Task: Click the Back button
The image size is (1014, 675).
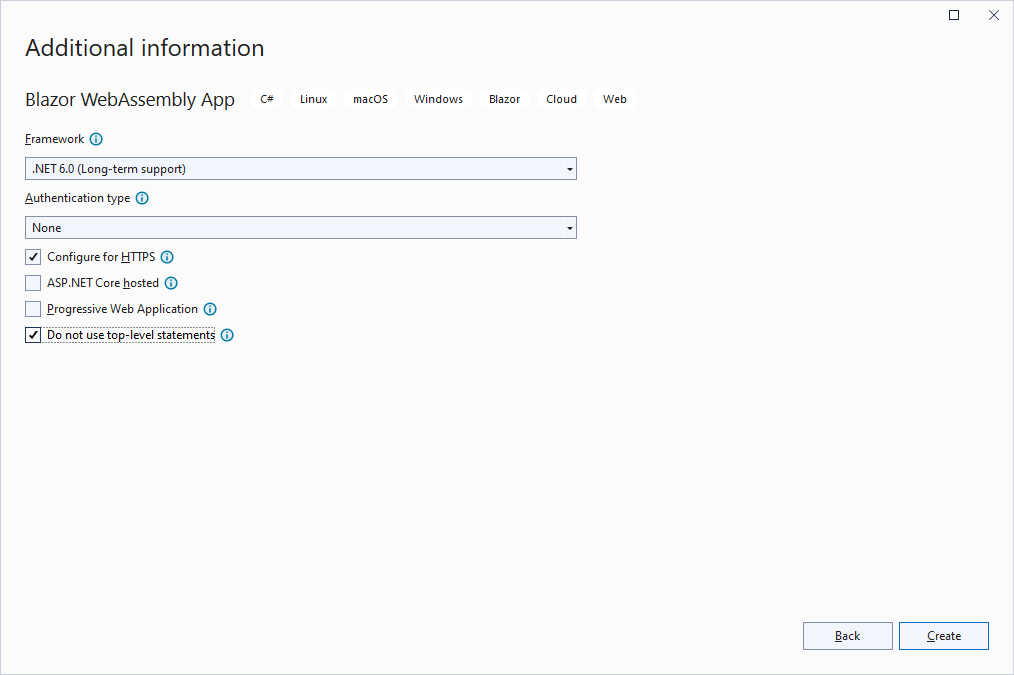Action: [847, 636]
